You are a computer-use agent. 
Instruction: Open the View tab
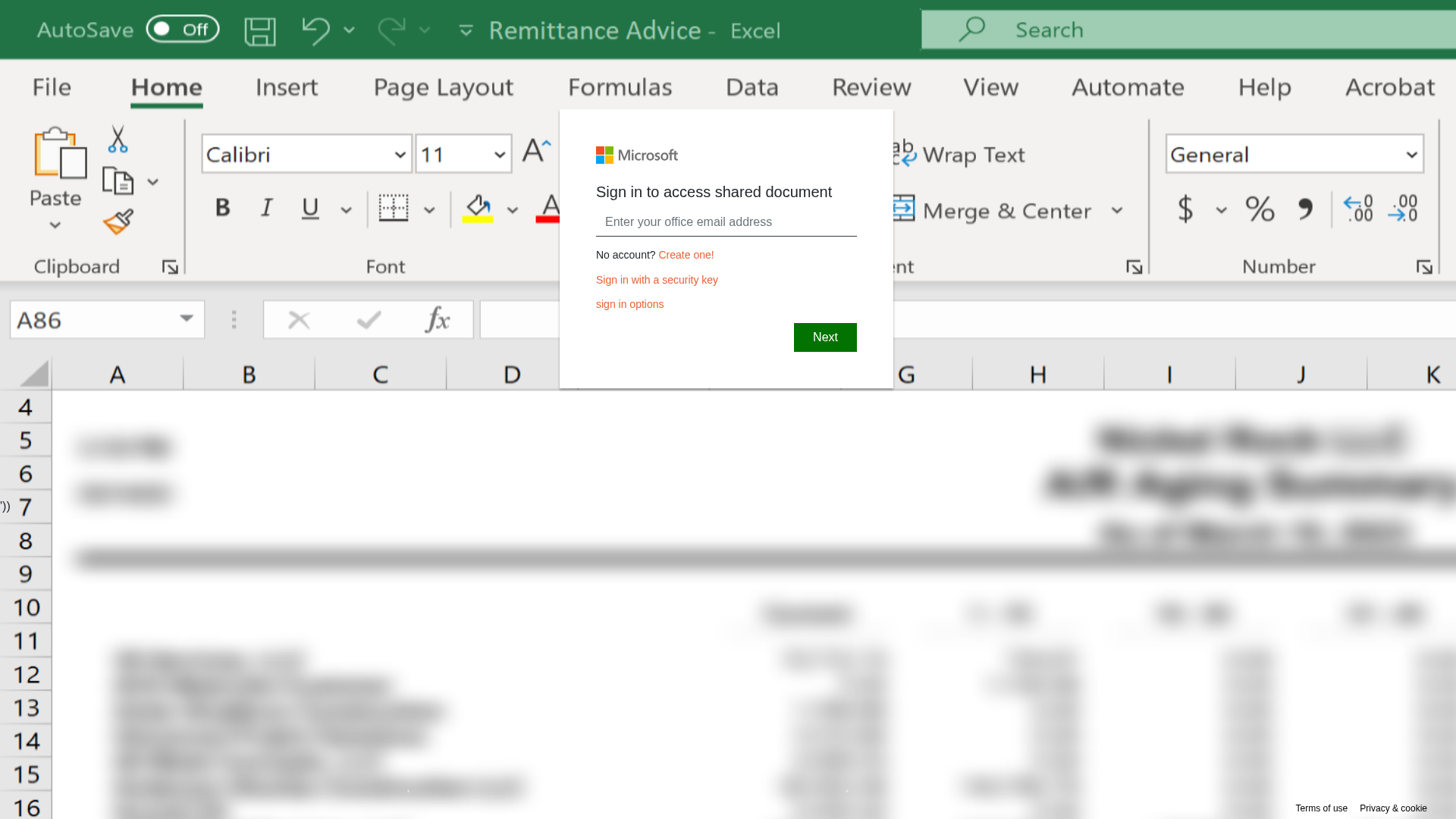991,87
